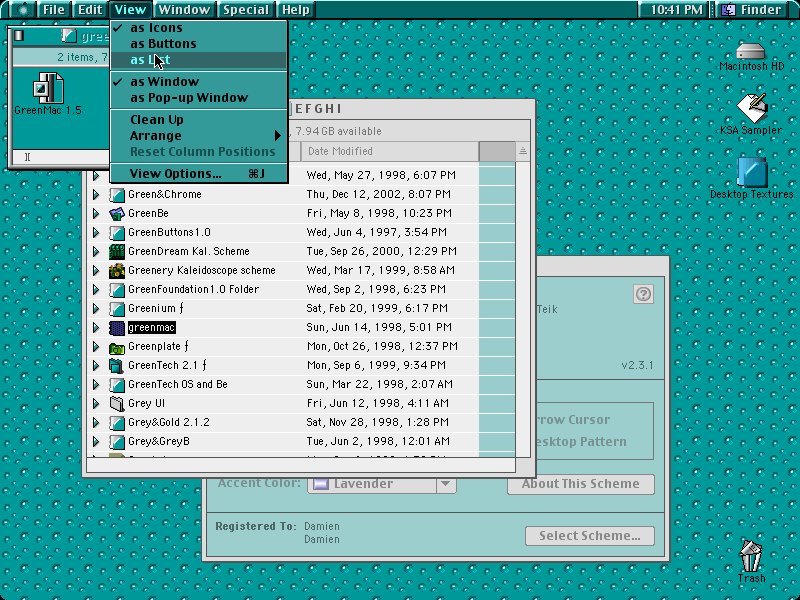
Task: Click the Grey UI folder icon
Action: 117,404
